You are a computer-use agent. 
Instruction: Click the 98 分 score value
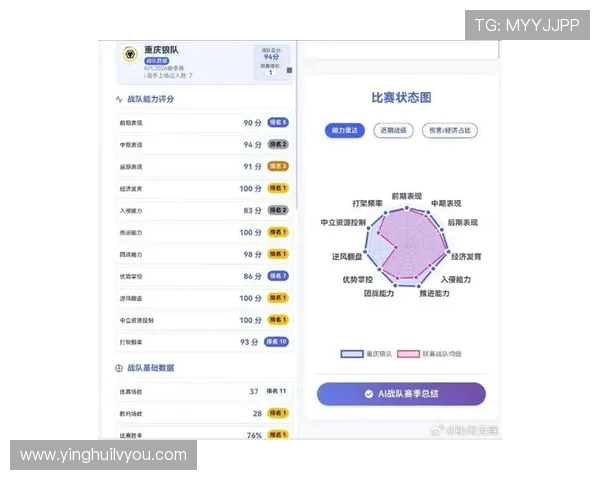click(x=253, y=254)
